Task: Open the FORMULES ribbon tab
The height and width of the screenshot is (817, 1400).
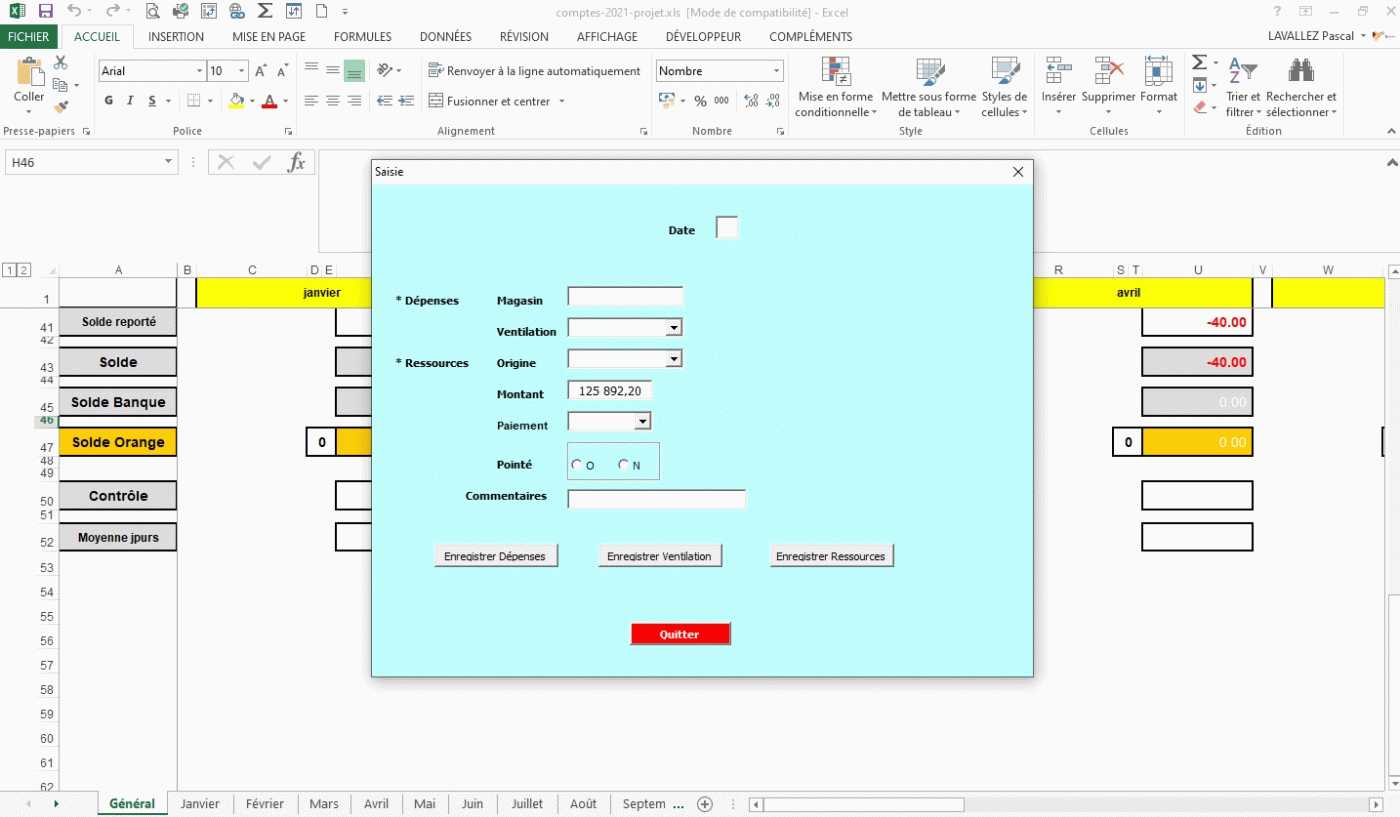Action: click(x=362, y=37)
